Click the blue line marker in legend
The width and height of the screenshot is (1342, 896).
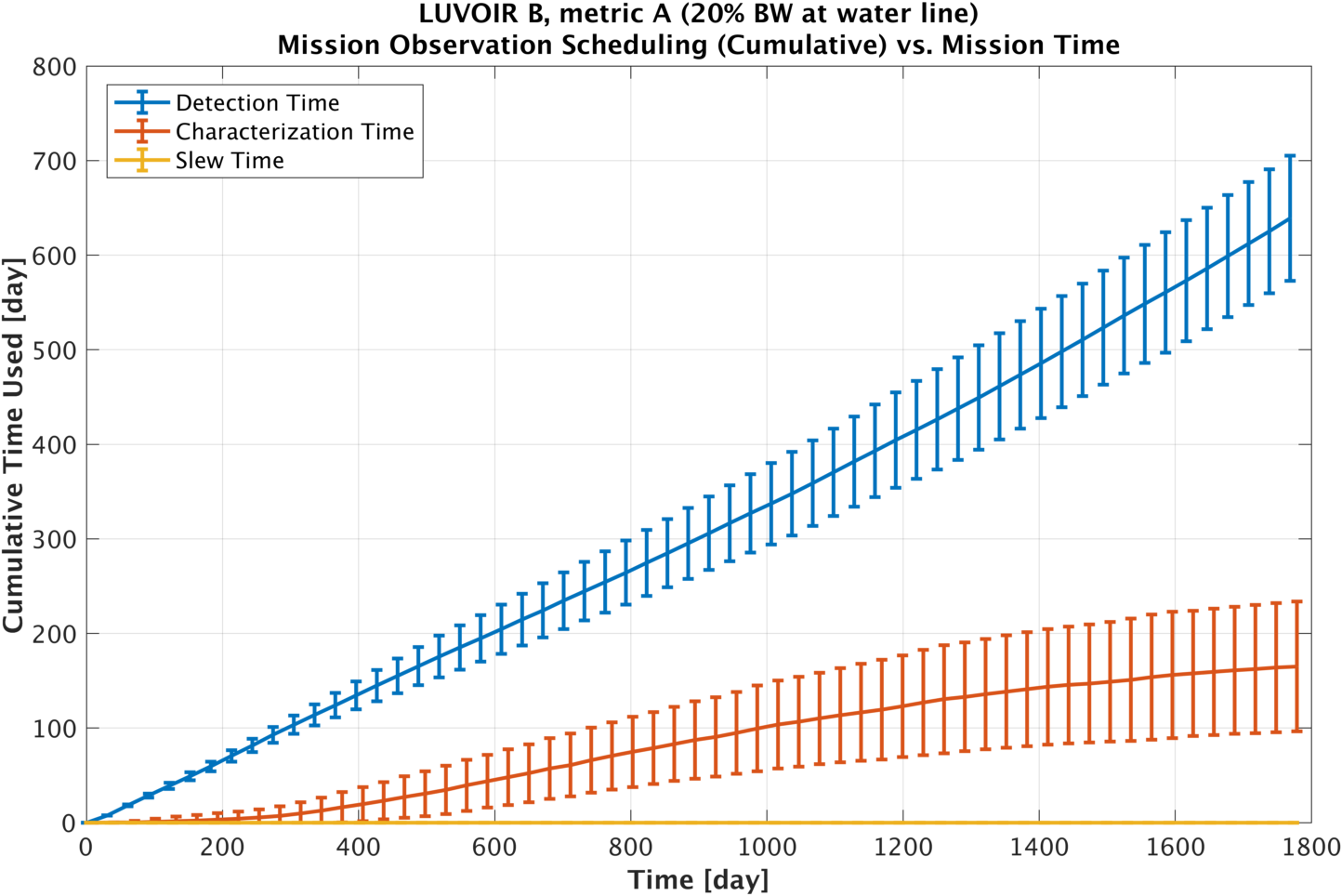[141, 102]
